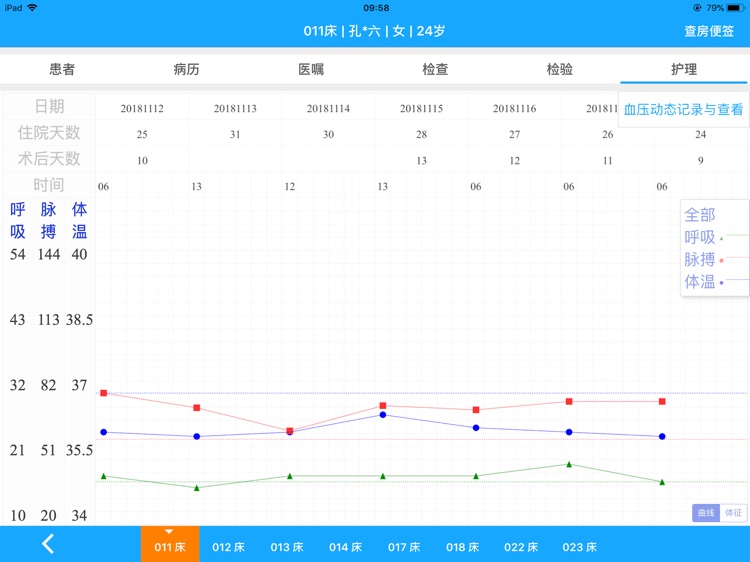This screenshot has height=562, width=750.
Task: Select bed 014 床
Action: click(x=345, y=547)
